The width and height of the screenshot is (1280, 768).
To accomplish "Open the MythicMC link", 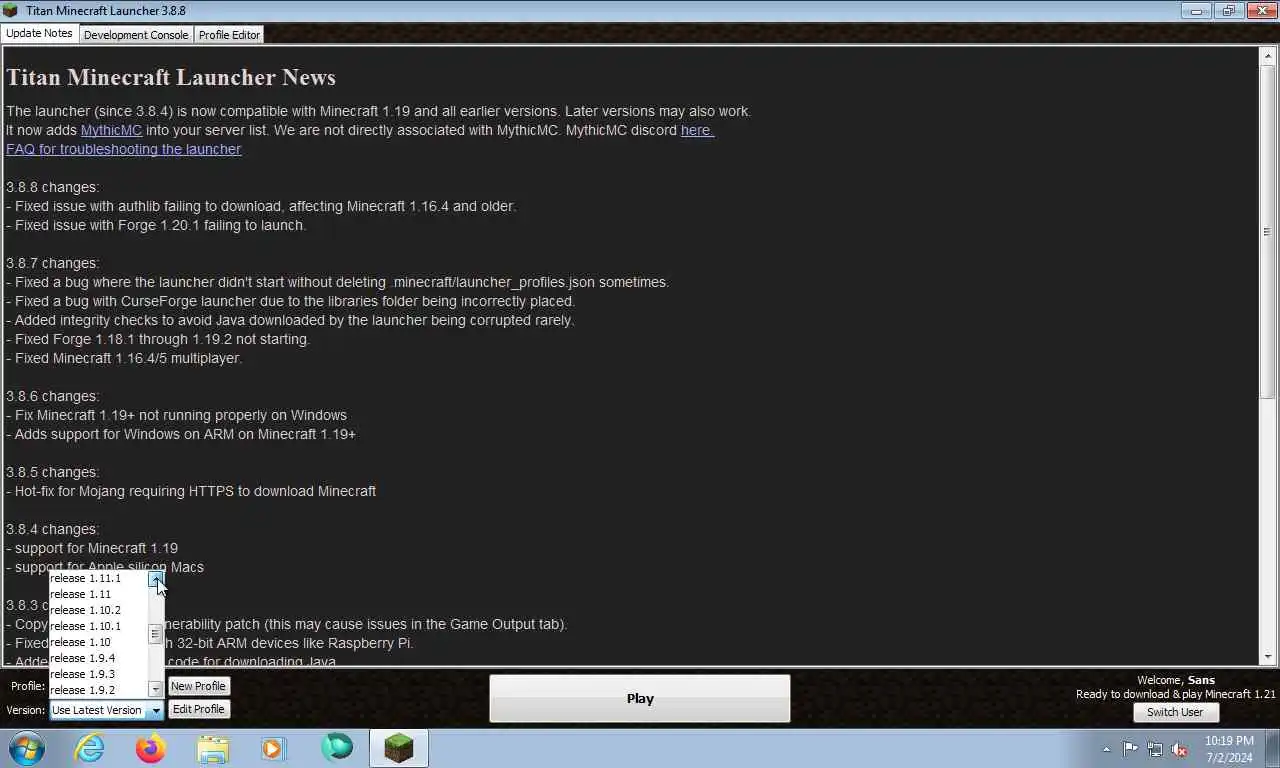I will 111,130.
